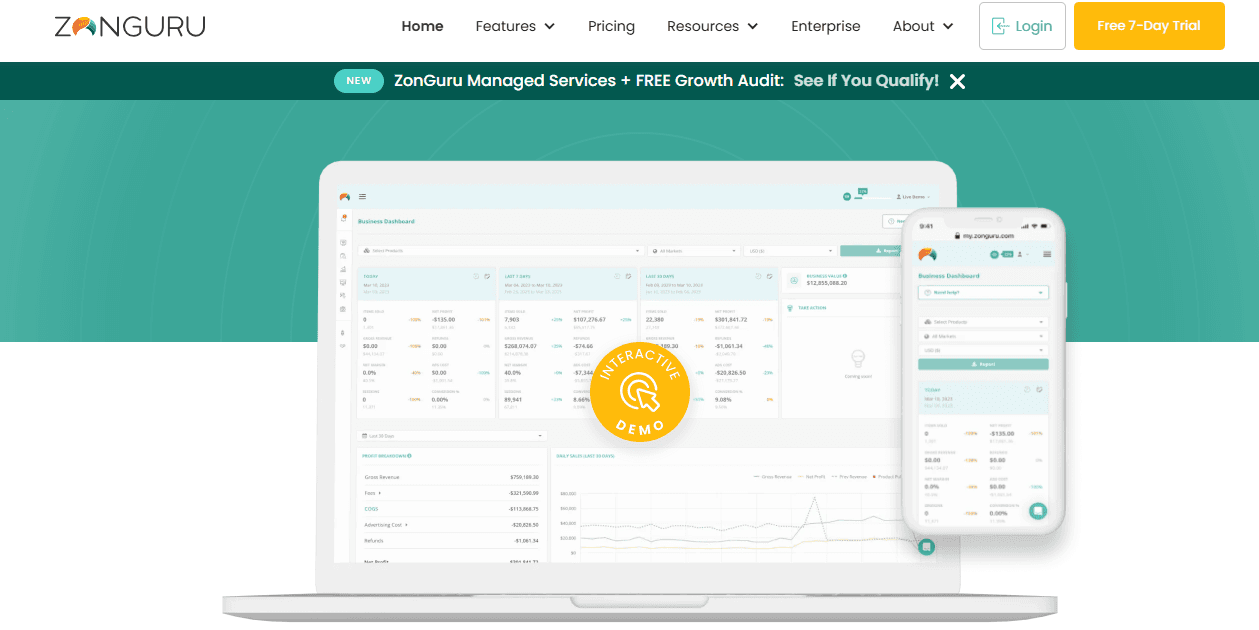Open the USD dropdown on the phone mockup
Screen dimensions: 1259x630
click(983, 350)
